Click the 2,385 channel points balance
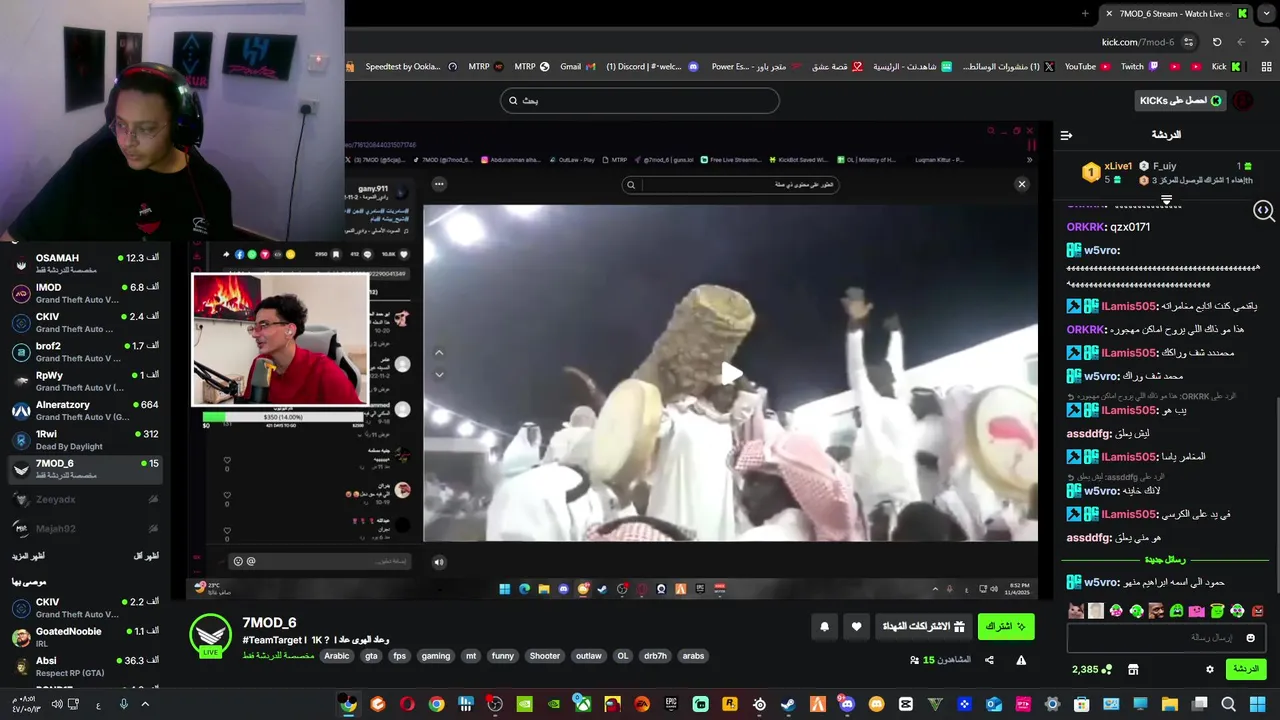The image size is (1280, 720). tap(1092, 669)
